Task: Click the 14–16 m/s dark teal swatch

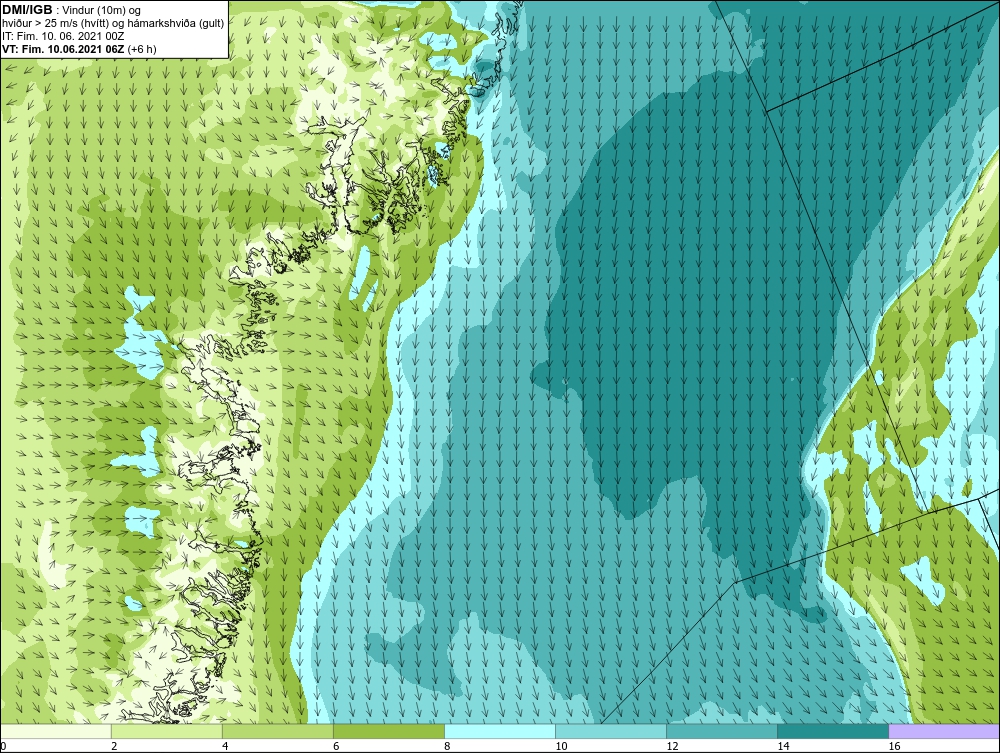Action: pos(833,731)
